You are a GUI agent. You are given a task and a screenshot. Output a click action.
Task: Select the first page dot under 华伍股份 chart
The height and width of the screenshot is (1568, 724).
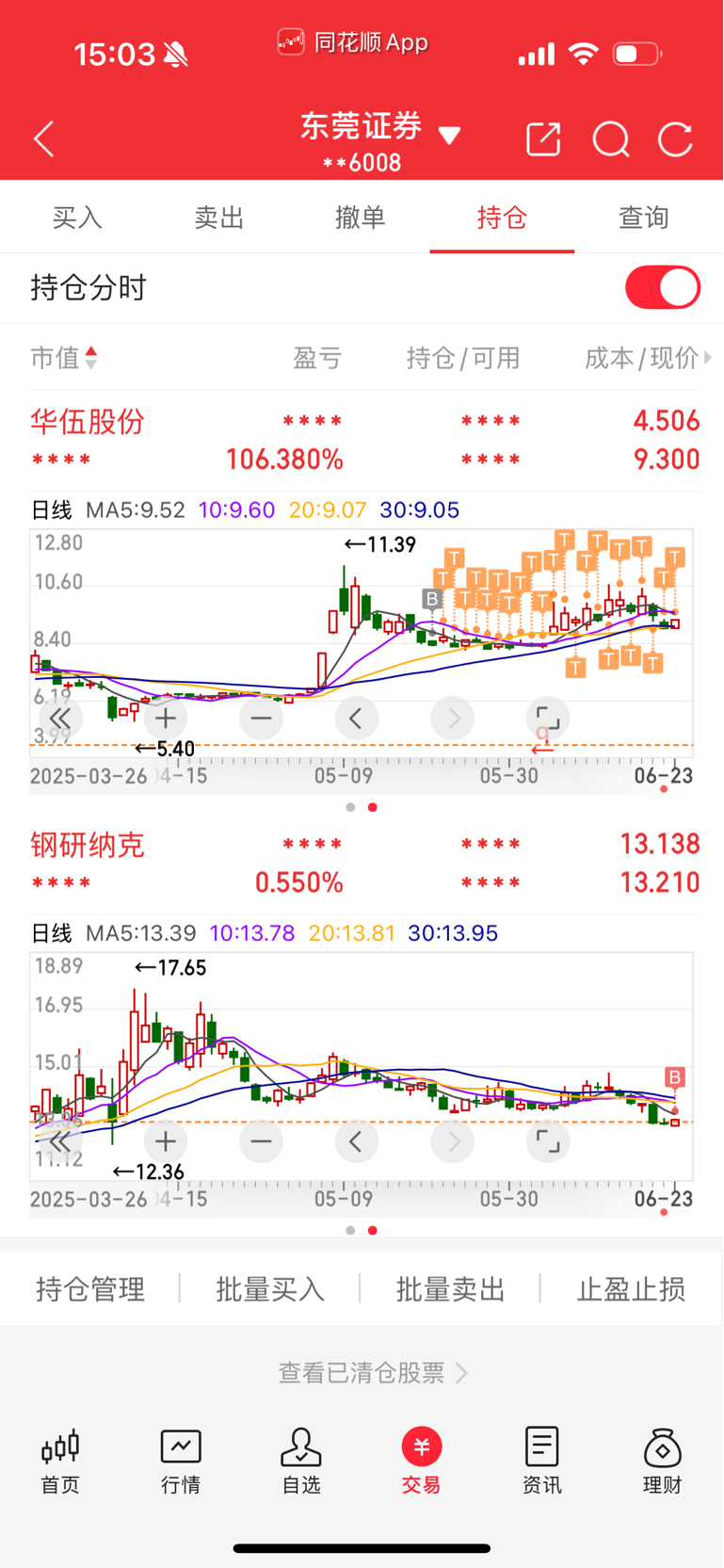point(350,807)
